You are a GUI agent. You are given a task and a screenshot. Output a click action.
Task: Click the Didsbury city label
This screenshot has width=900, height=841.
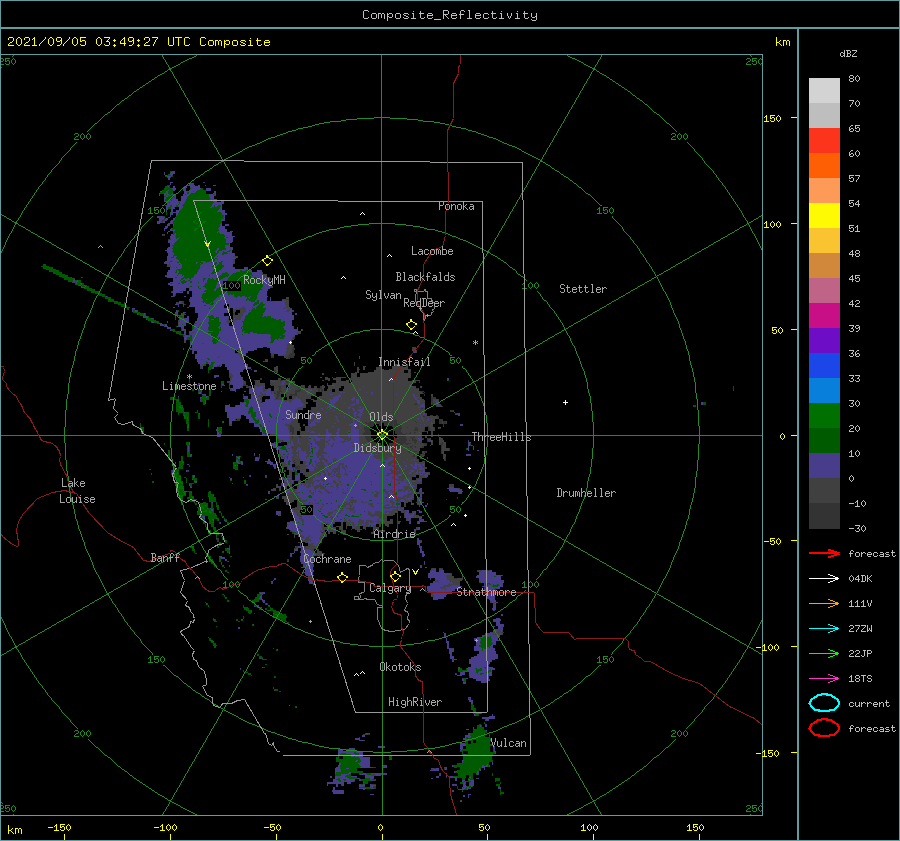click(378, 448)
